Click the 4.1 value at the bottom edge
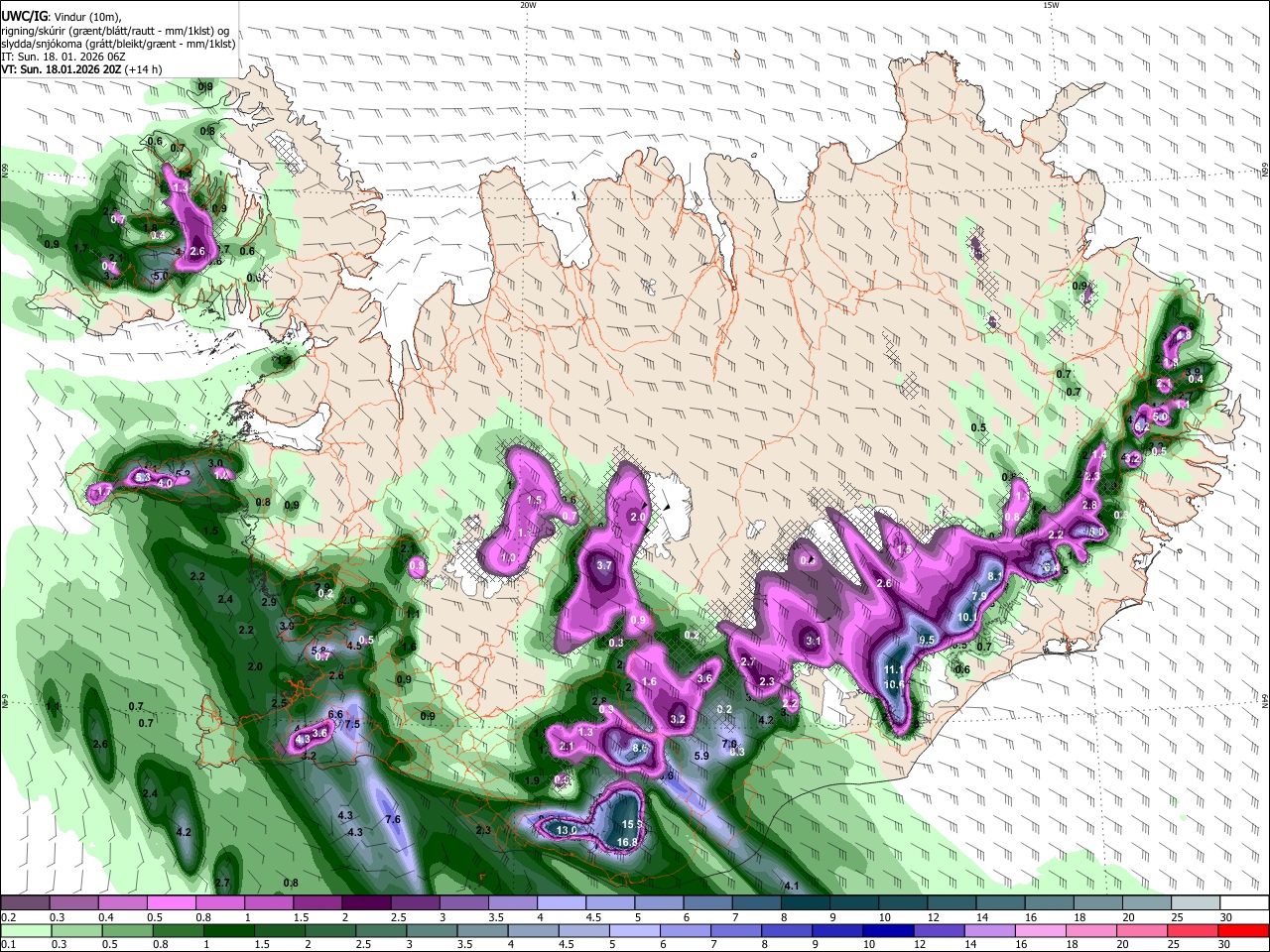The height and width of the screenshot is (952, 1270). [x=791, y=886]
